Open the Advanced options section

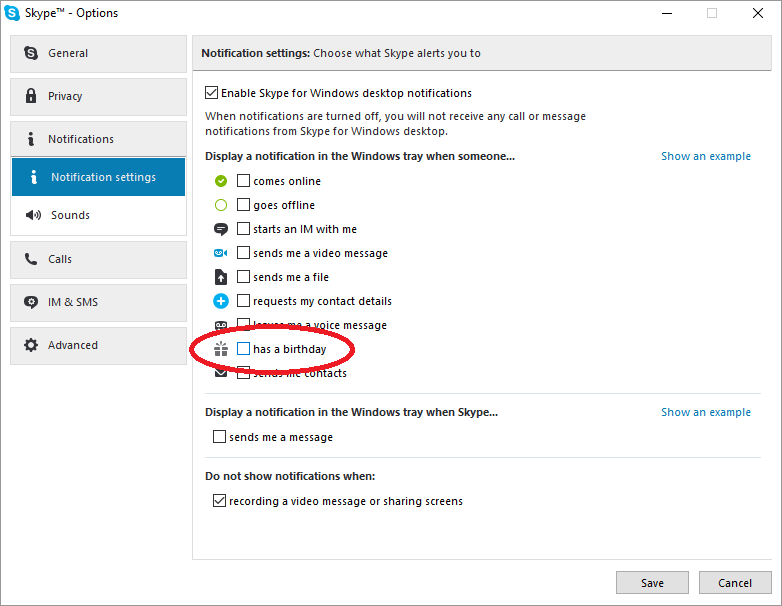click(98, 345)
